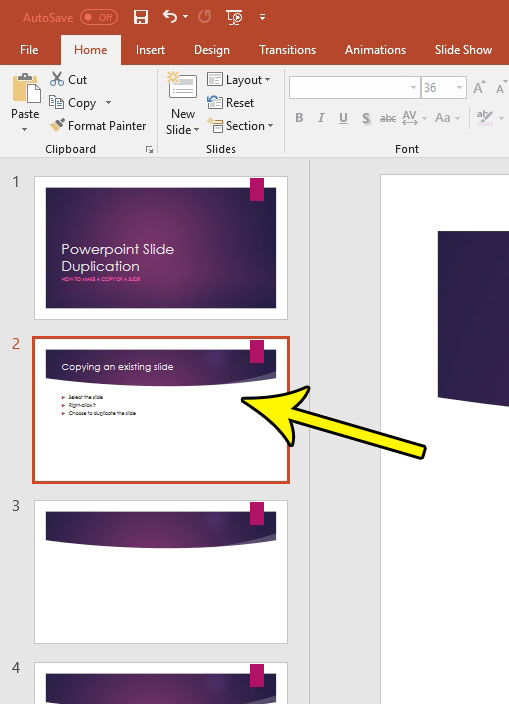Click the New Slide icon
This screenshot has width=509, height=704.
click(x=182, y=86)
